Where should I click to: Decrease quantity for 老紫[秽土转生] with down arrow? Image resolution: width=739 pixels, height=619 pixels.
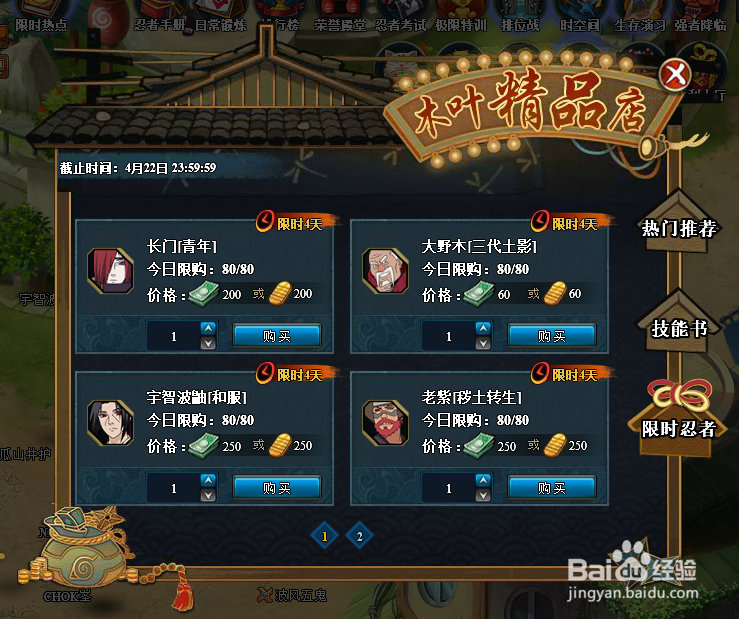coord(483,495)
